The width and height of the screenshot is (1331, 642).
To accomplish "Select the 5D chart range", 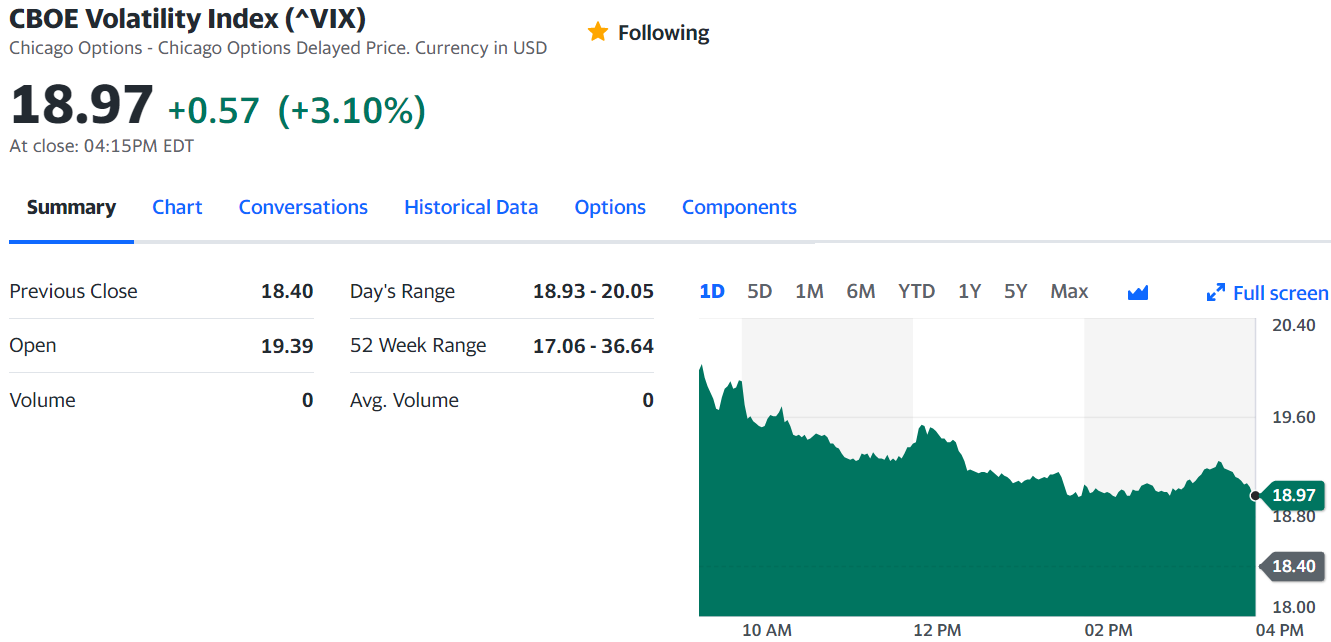I will click(x=760, y=291).
